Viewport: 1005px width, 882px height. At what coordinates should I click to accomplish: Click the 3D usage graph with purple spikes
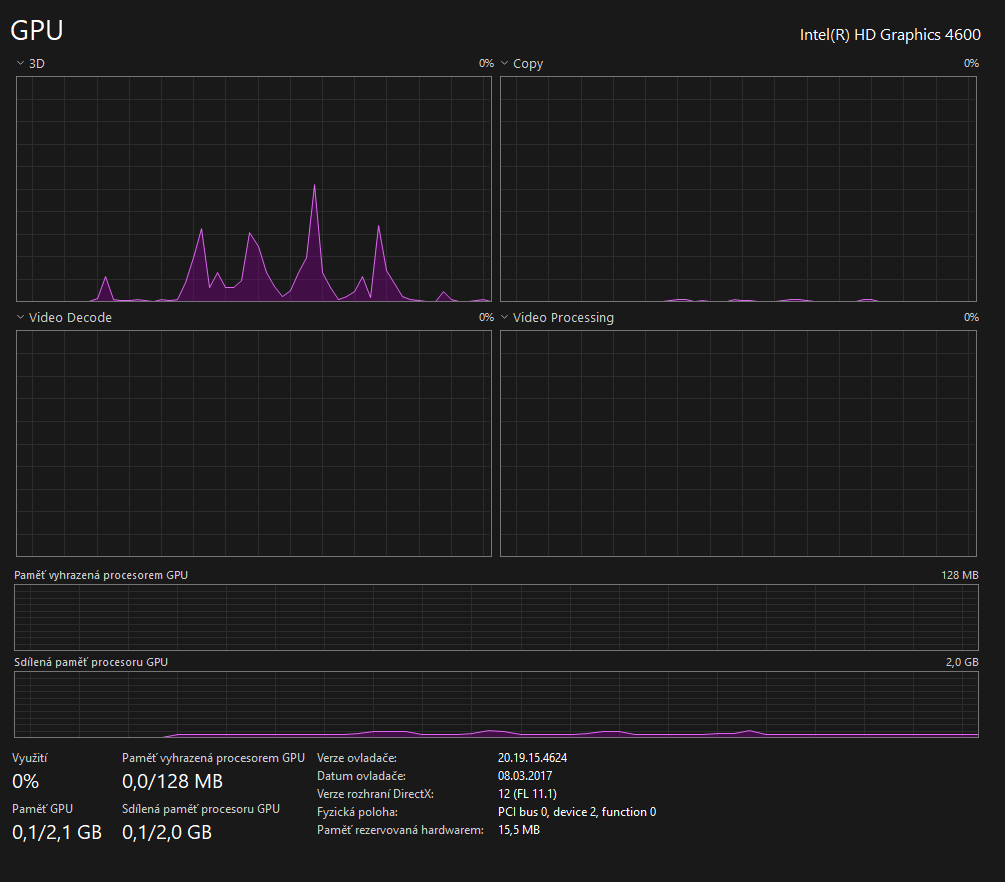[254, 189]
